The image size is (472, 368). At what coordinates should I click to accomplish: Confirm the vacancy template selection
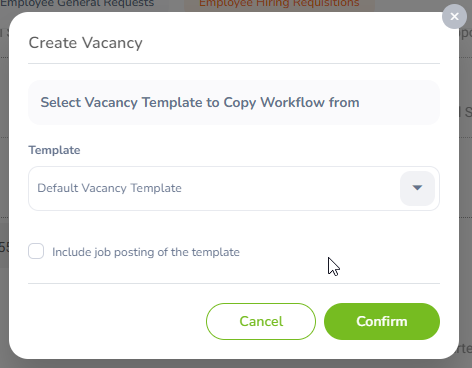[382, 321]
